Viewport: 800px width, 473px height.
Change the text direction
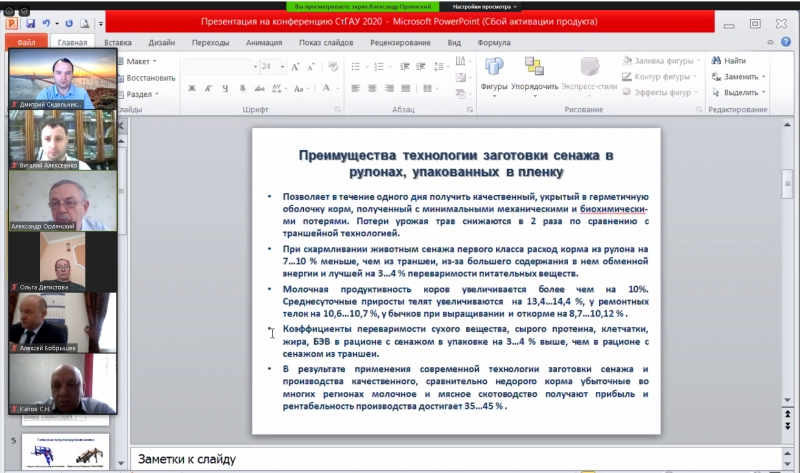tap(460, 61)
